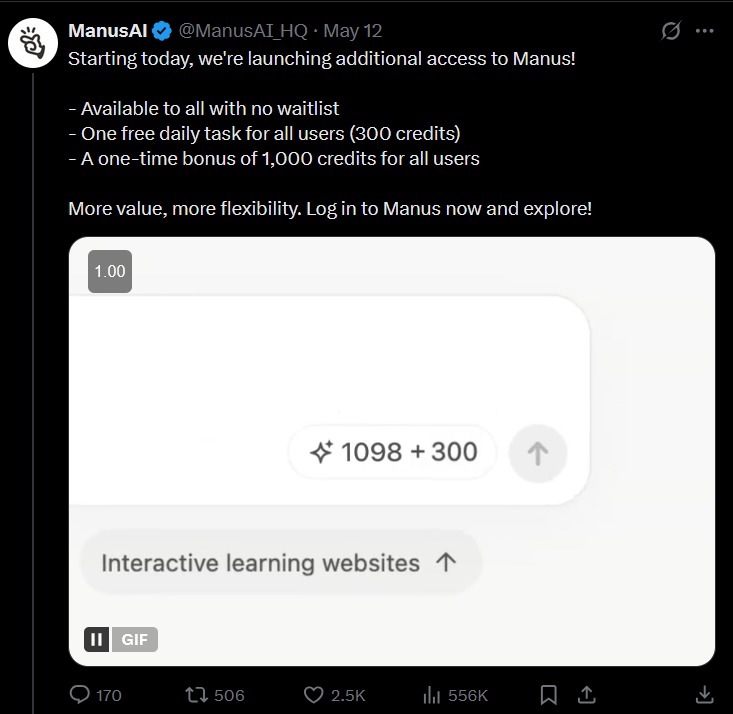
Task: Pause the GIF playback
Action: pos(97,639)
